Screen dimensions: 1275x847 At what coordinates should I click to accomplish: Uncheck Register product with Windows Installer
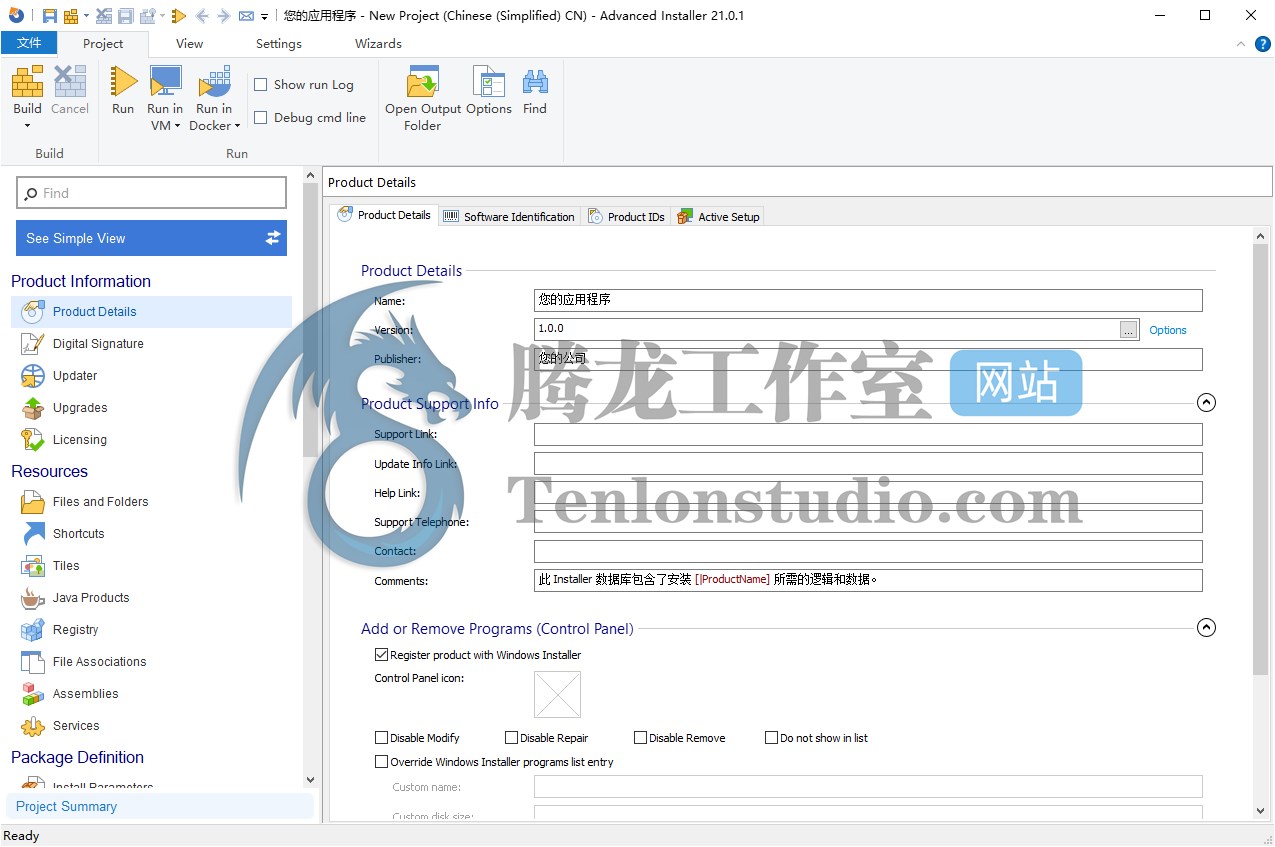381,655
